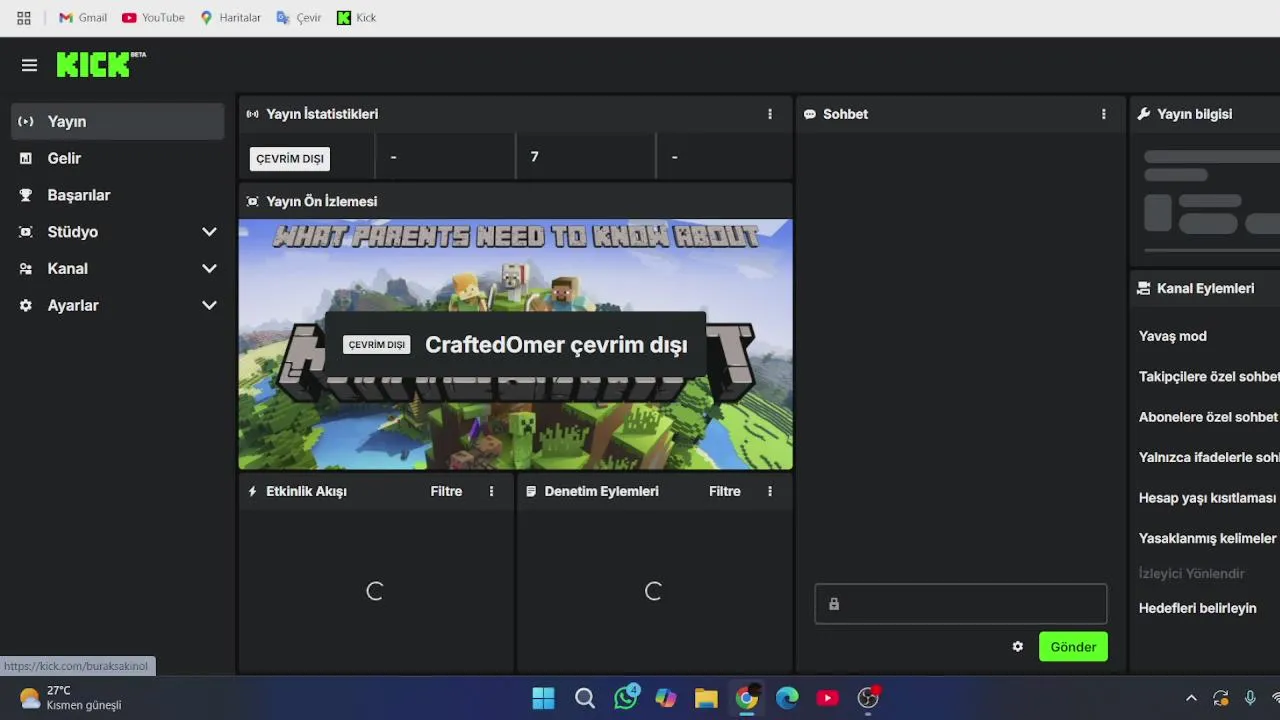Select Hesap yaşı kısıtlaması option
The width and height of the screenshot is (1280, 720).
coord(1208,498)
